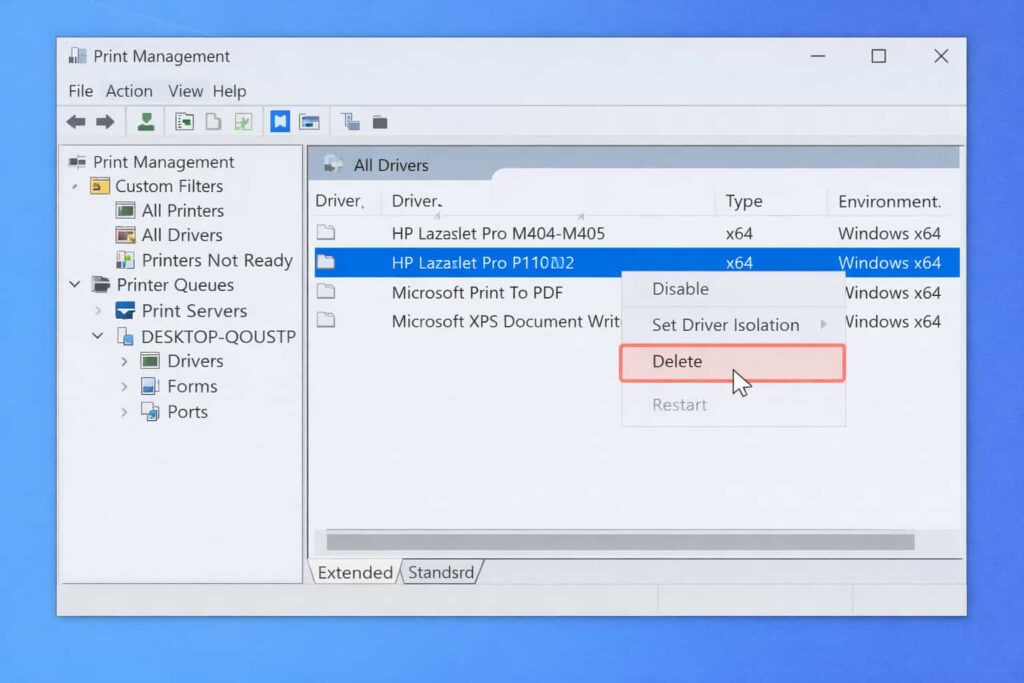
Task: Select All Printers filter in the tree
Action: 182,211
